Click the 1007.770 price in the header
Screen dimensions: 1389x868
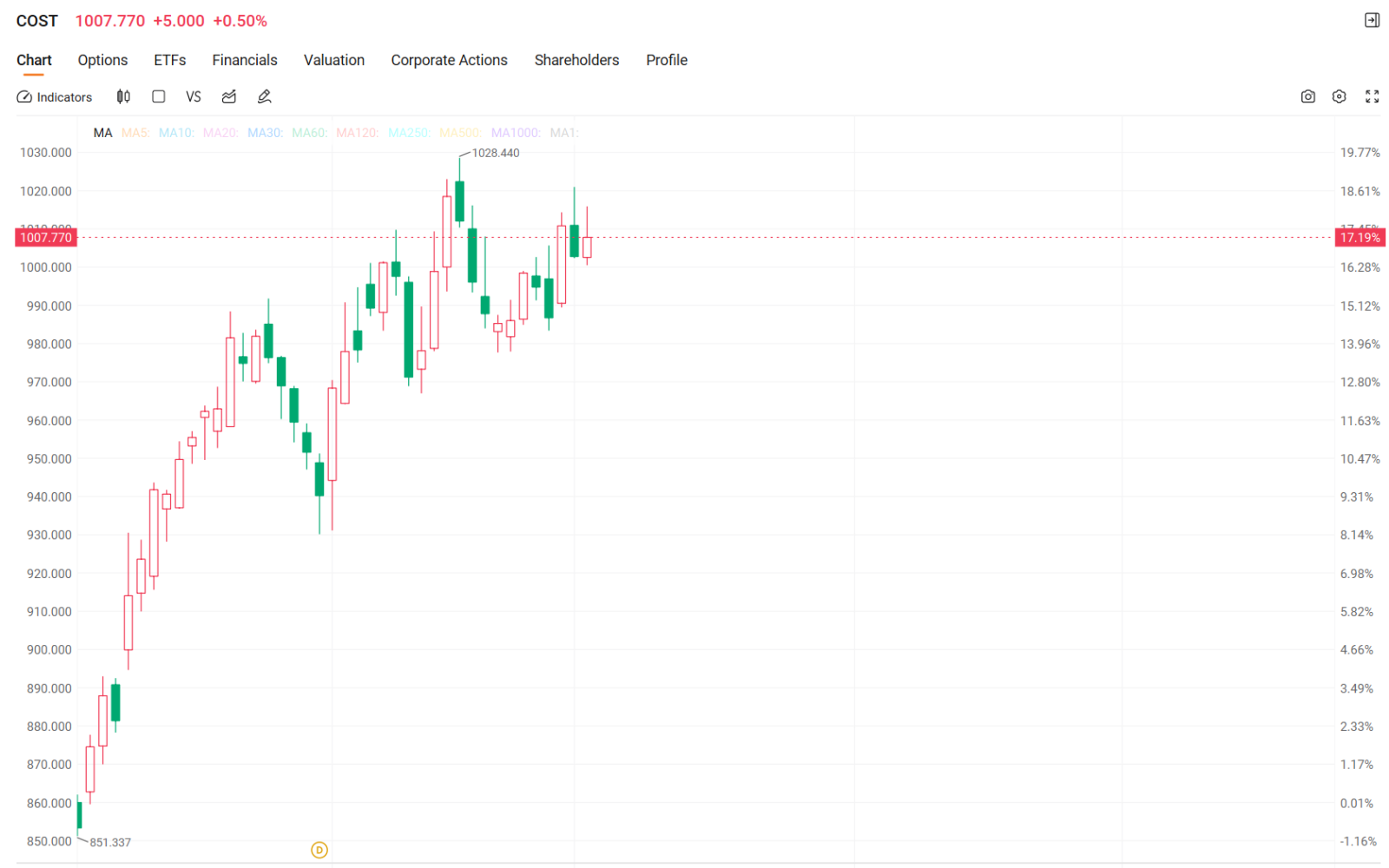tap(110, 21)
